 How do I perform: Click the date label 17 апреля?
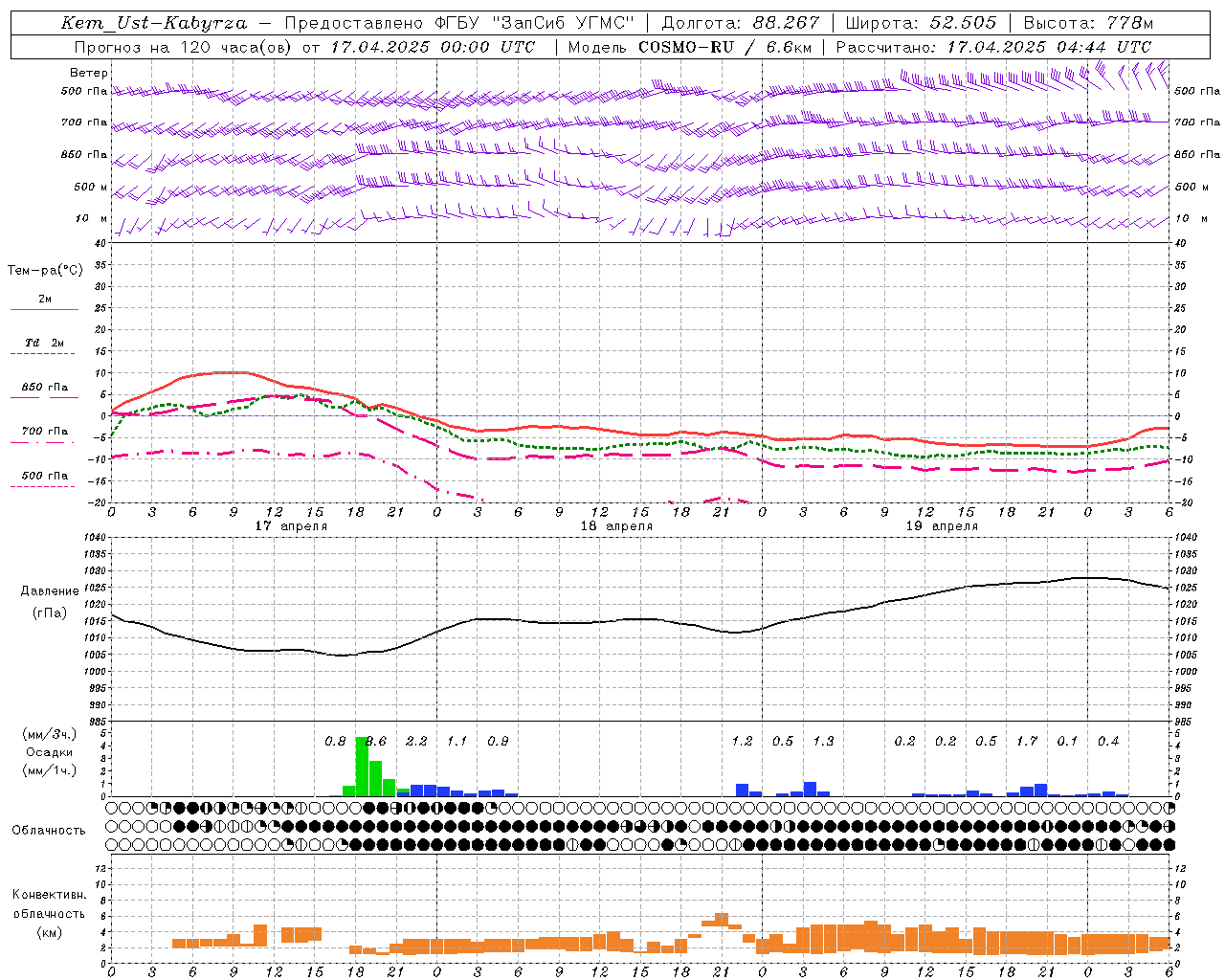tap(291, 526)
